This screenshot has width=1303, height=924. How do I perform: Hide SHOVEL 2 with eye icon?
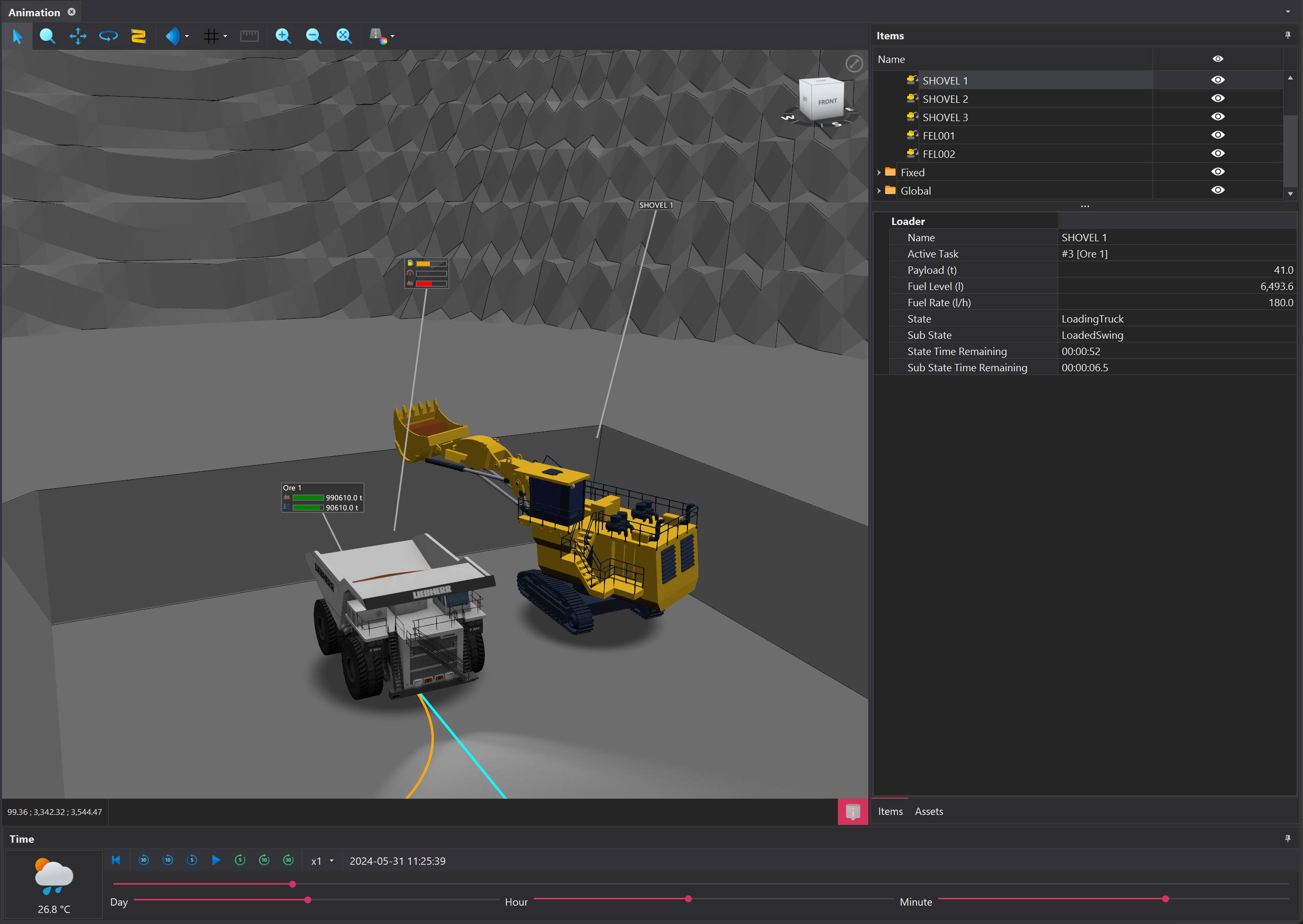pos(1217,99)
